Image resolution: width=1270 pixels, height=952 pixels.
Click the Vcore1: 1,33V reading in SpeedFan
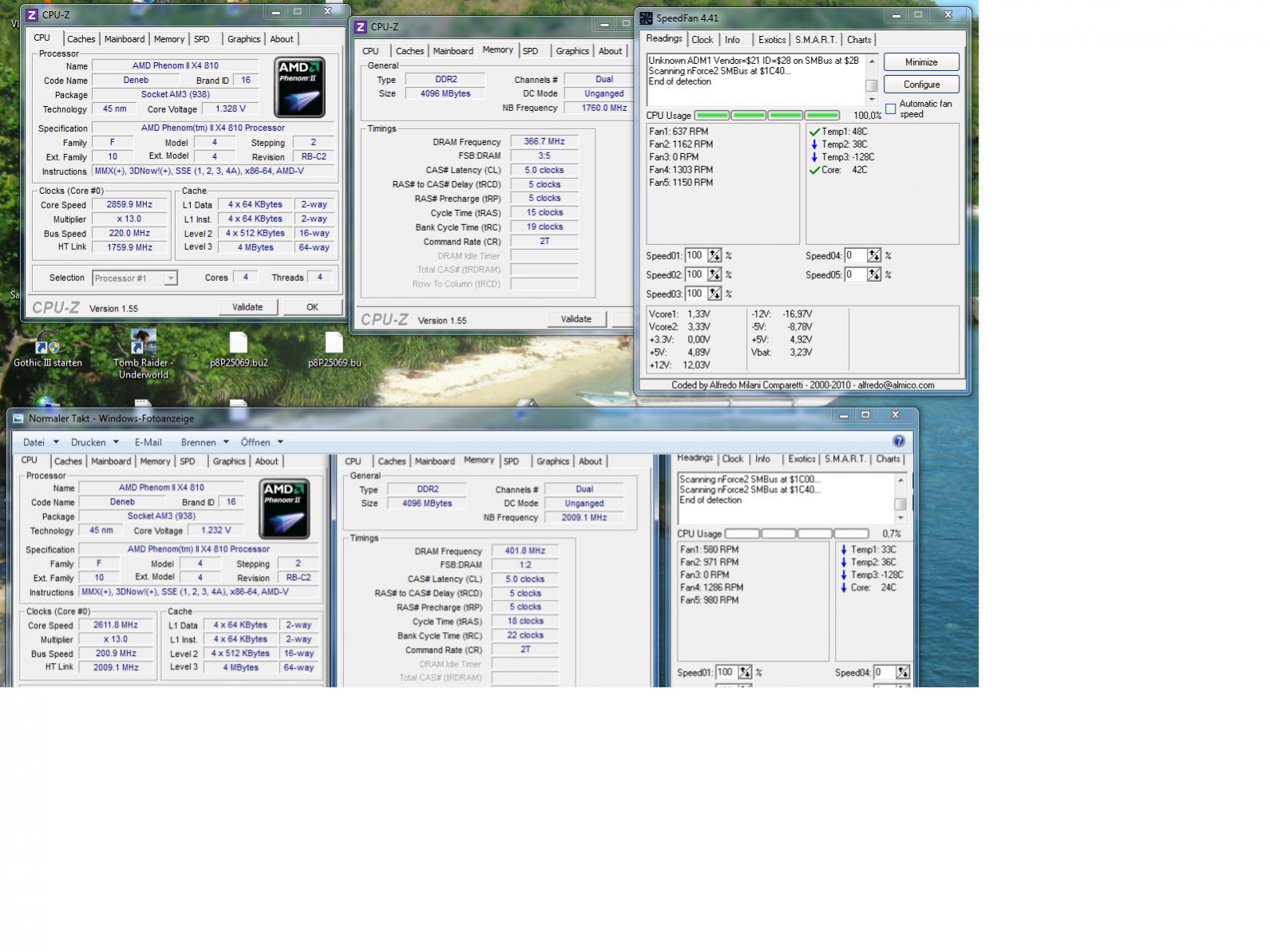point(680,314)
